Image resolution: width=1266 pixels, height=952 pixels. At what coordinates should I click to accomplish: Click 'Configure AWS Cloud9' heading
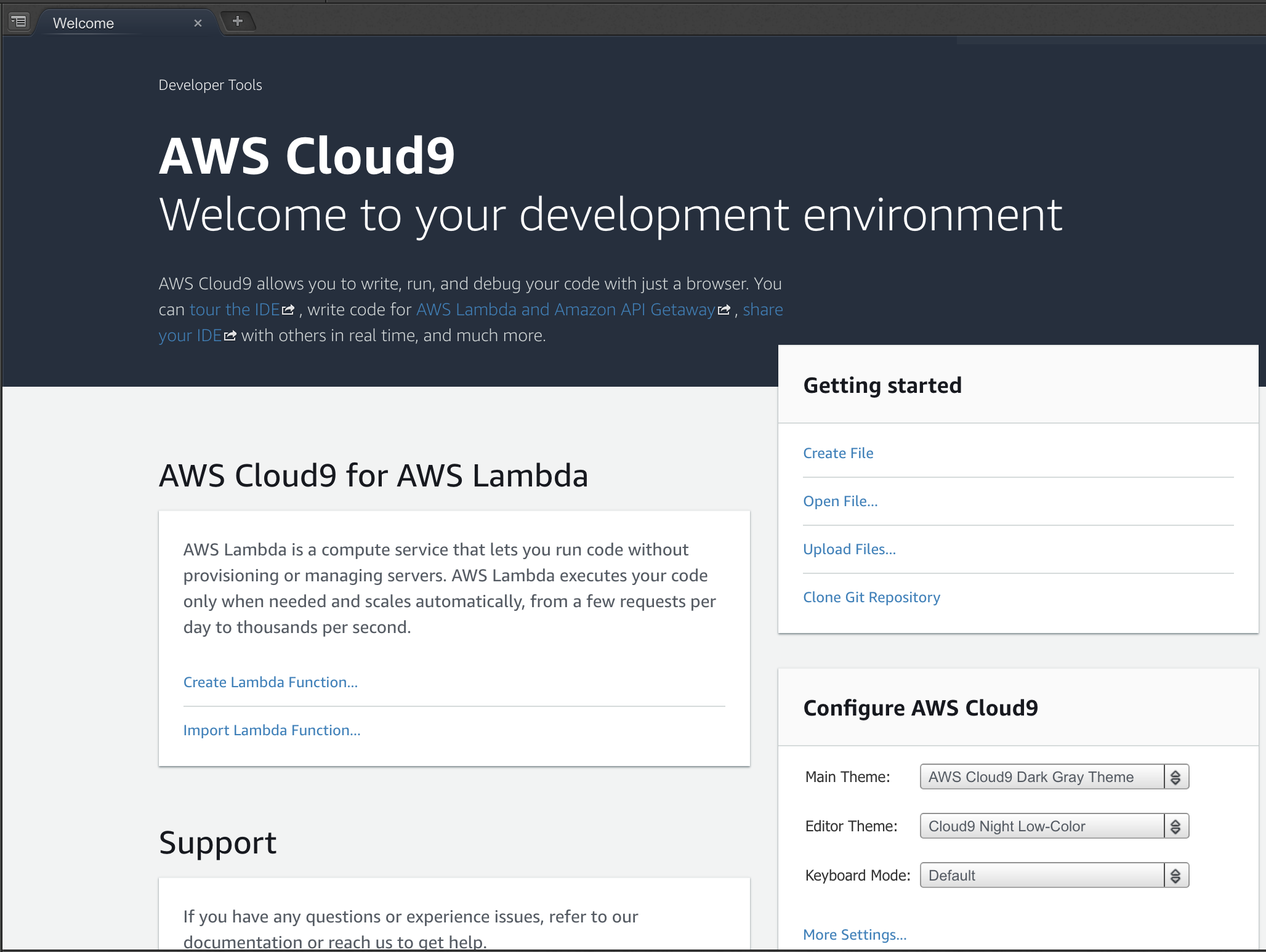click(921, 708)
